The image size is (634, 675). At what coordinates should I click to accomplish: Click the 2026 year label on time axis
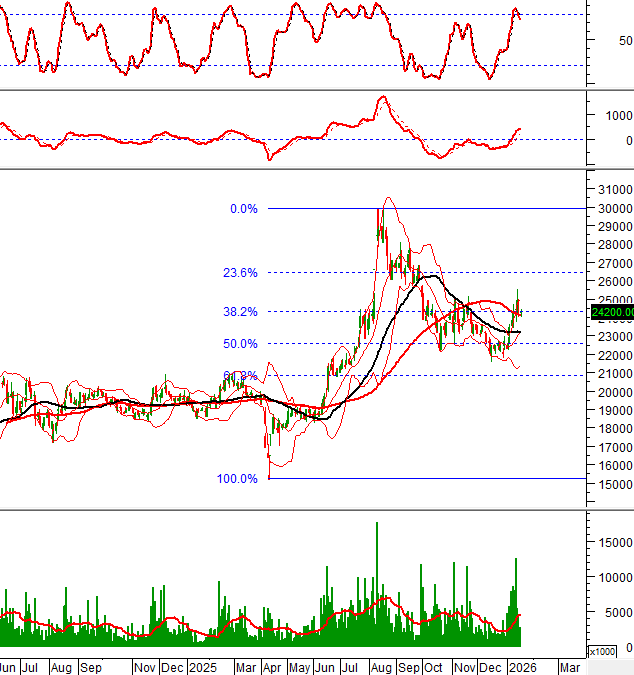(x=522, y=666)
